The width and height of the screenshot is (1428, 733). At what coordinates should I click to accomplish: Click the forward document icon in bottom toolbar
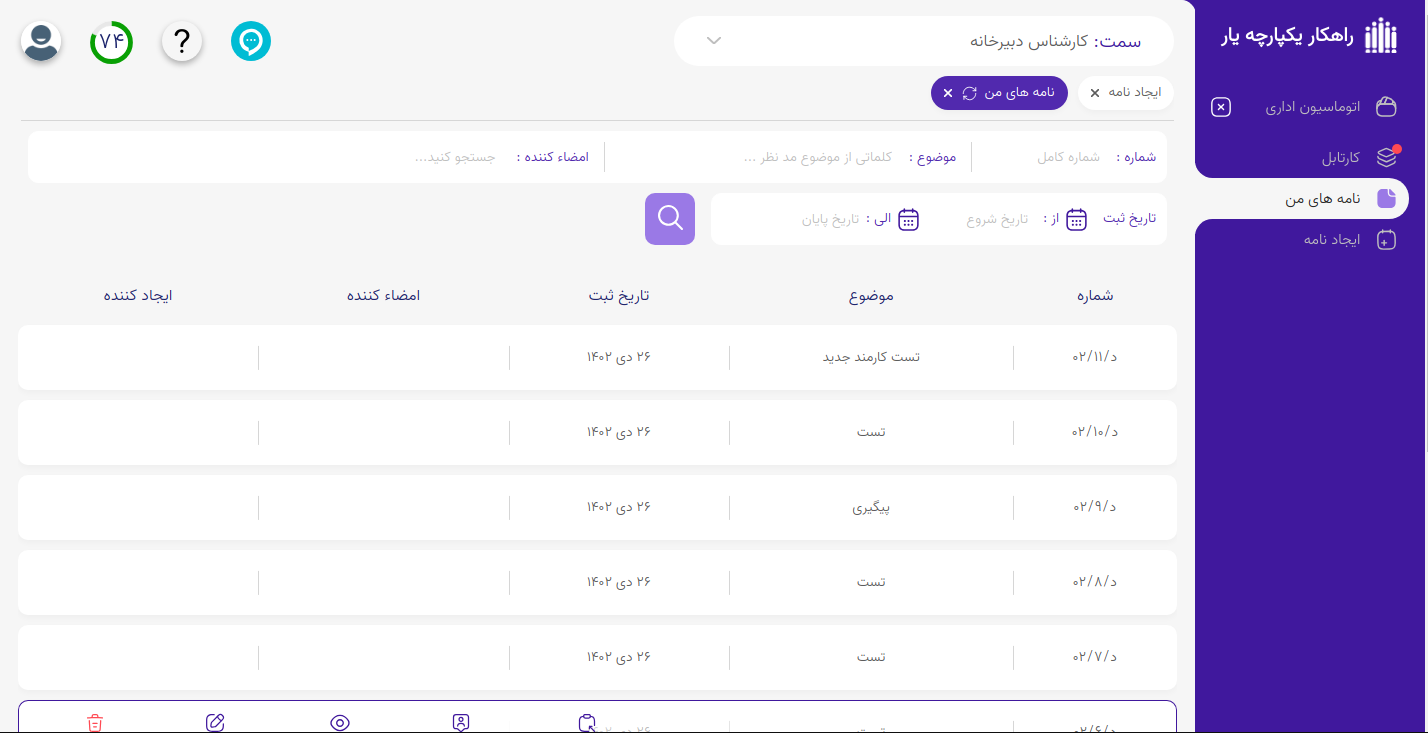coord(586,722)
